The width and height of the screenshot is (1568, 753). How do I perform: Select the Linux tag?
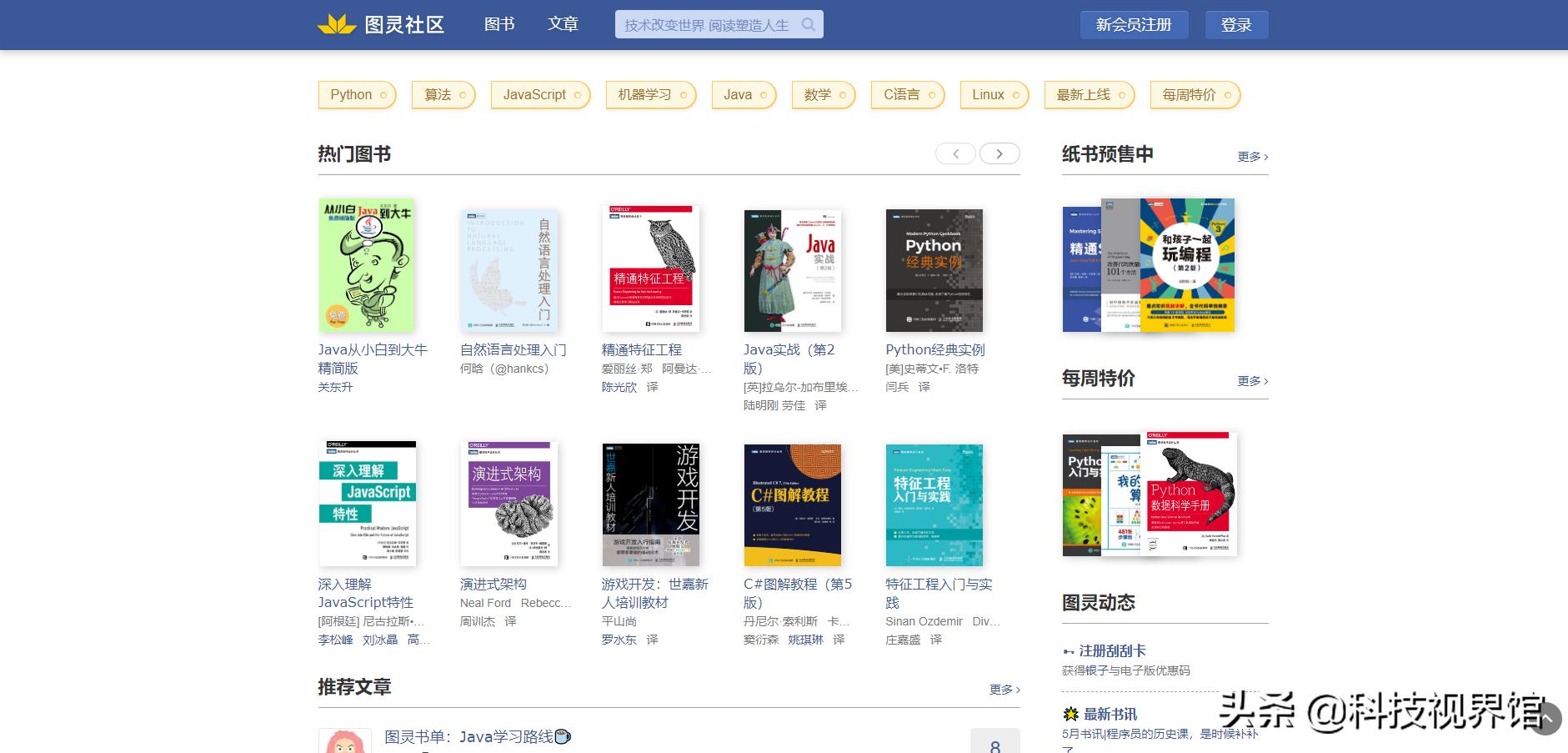pyautogui.click(x=994, y=95)
